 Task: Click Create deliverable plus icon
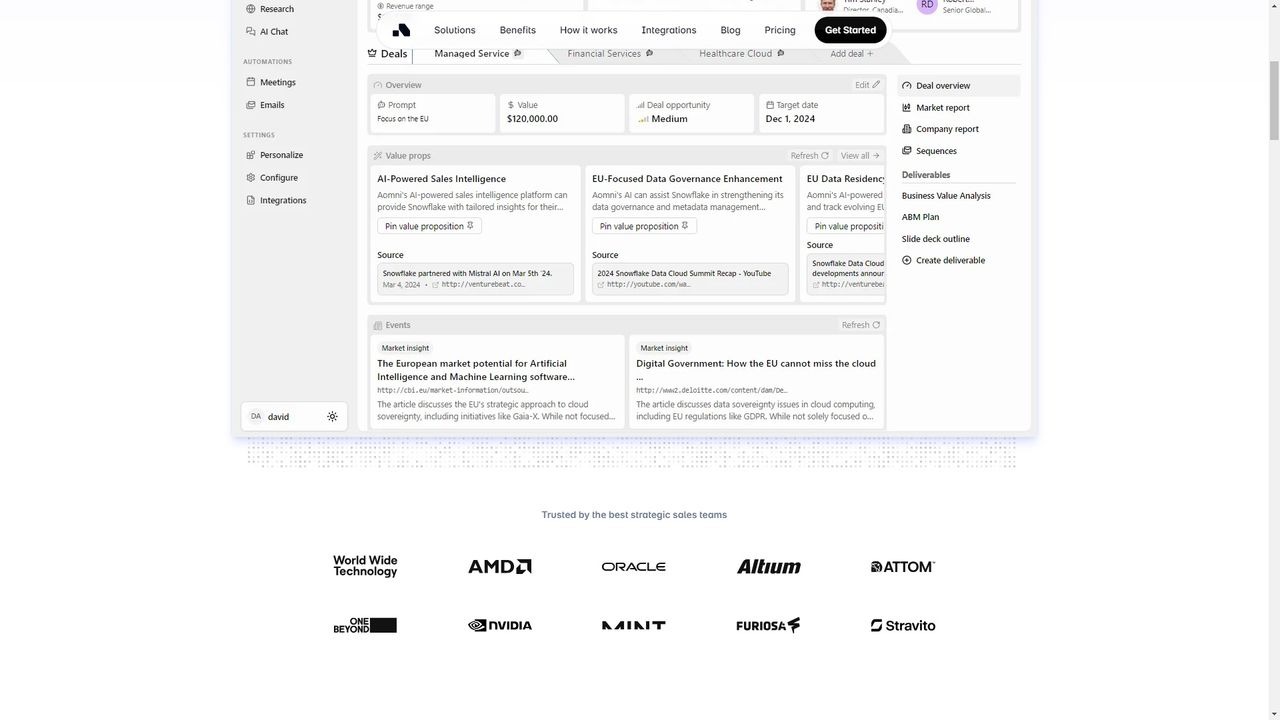(907, 260)
